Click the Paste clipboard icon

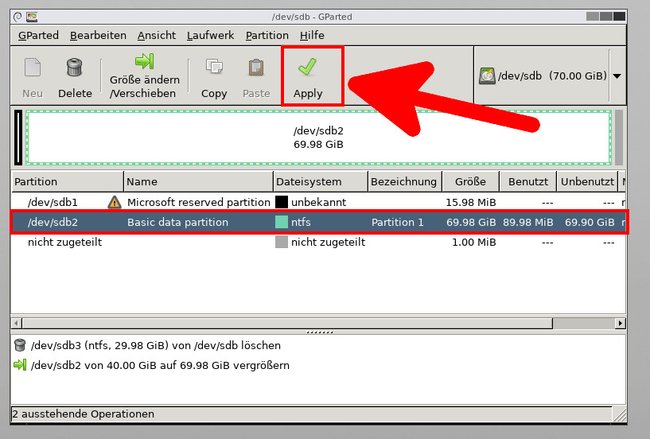256,68
